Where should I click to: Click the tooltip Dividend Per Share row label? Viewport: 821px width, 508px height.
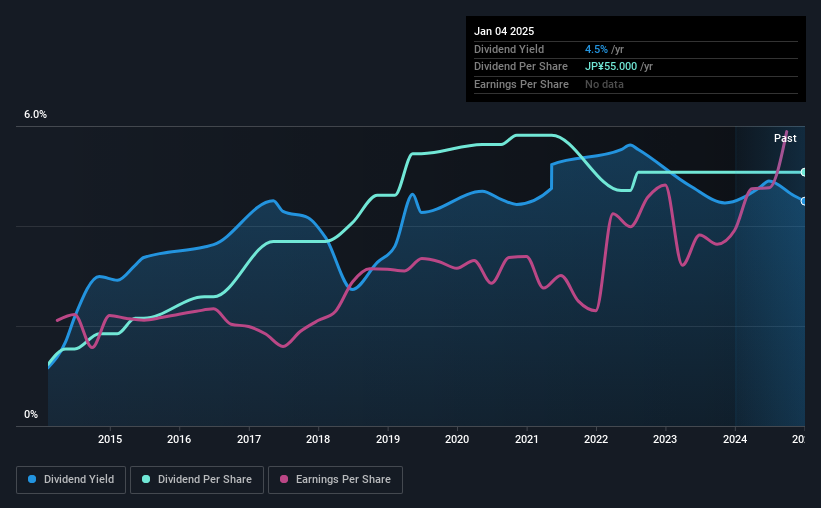pos(520,67)
